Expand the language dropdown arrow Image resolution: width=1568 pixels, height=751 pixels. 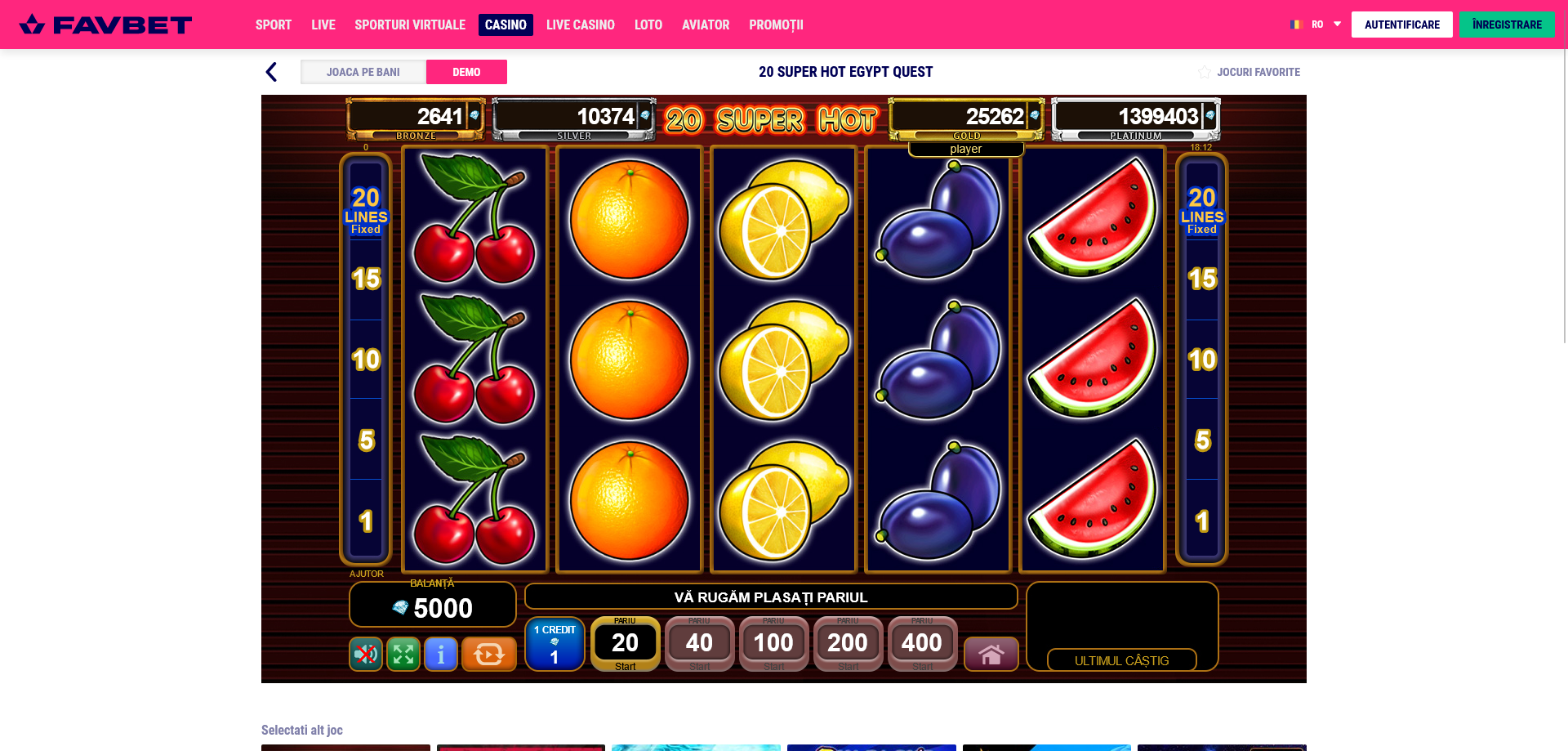pos(1337,25)
